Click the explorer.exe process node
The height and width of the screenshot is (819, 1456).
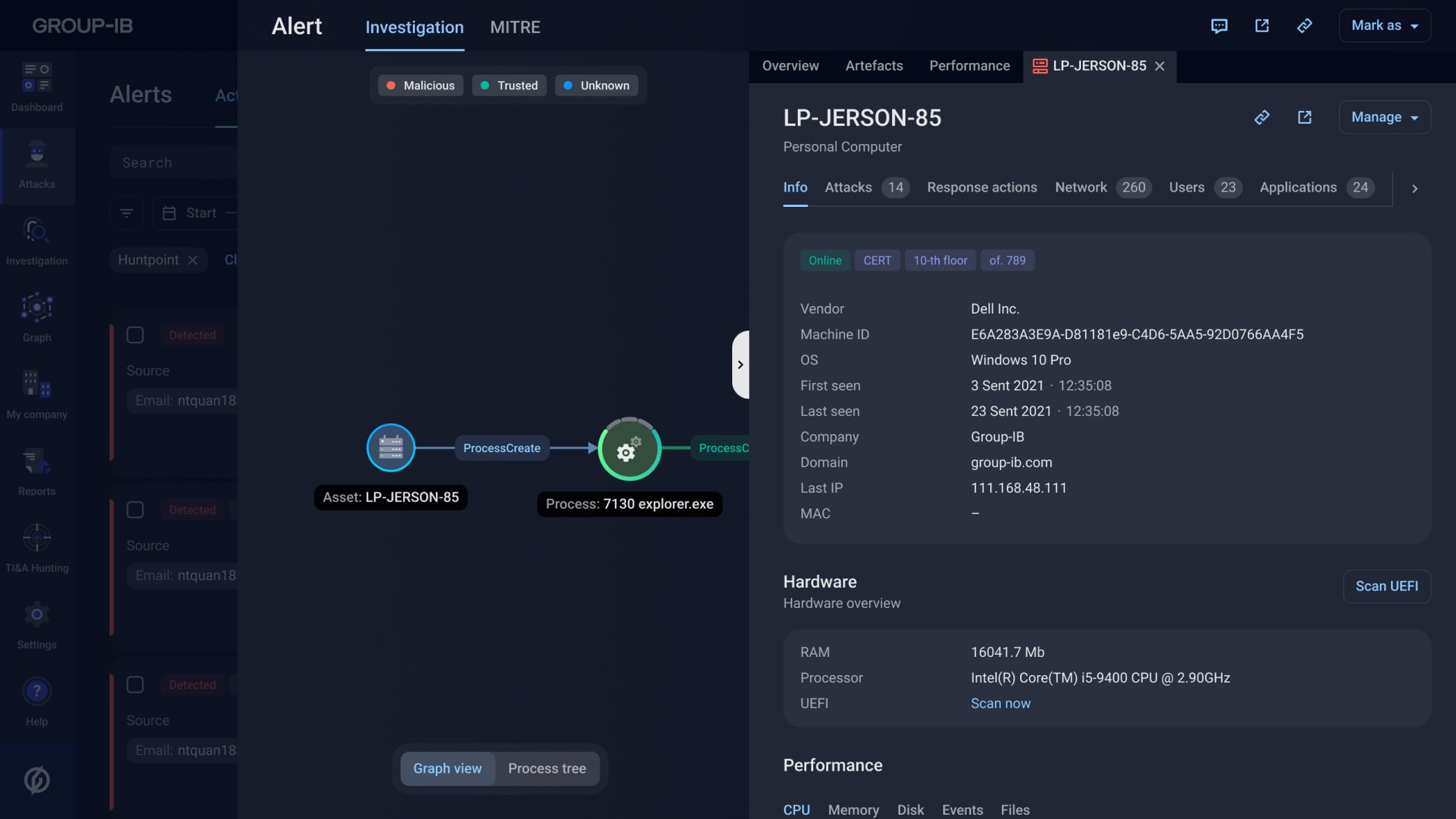(x=629, y=449)
